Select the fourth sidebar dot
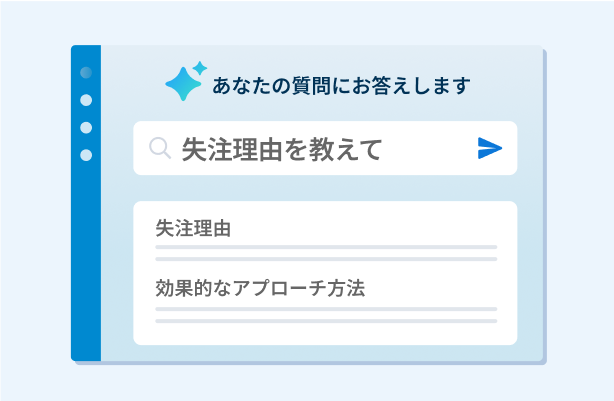Image resolution: width=614 pixels, height=401 pixels. [86, 155]
